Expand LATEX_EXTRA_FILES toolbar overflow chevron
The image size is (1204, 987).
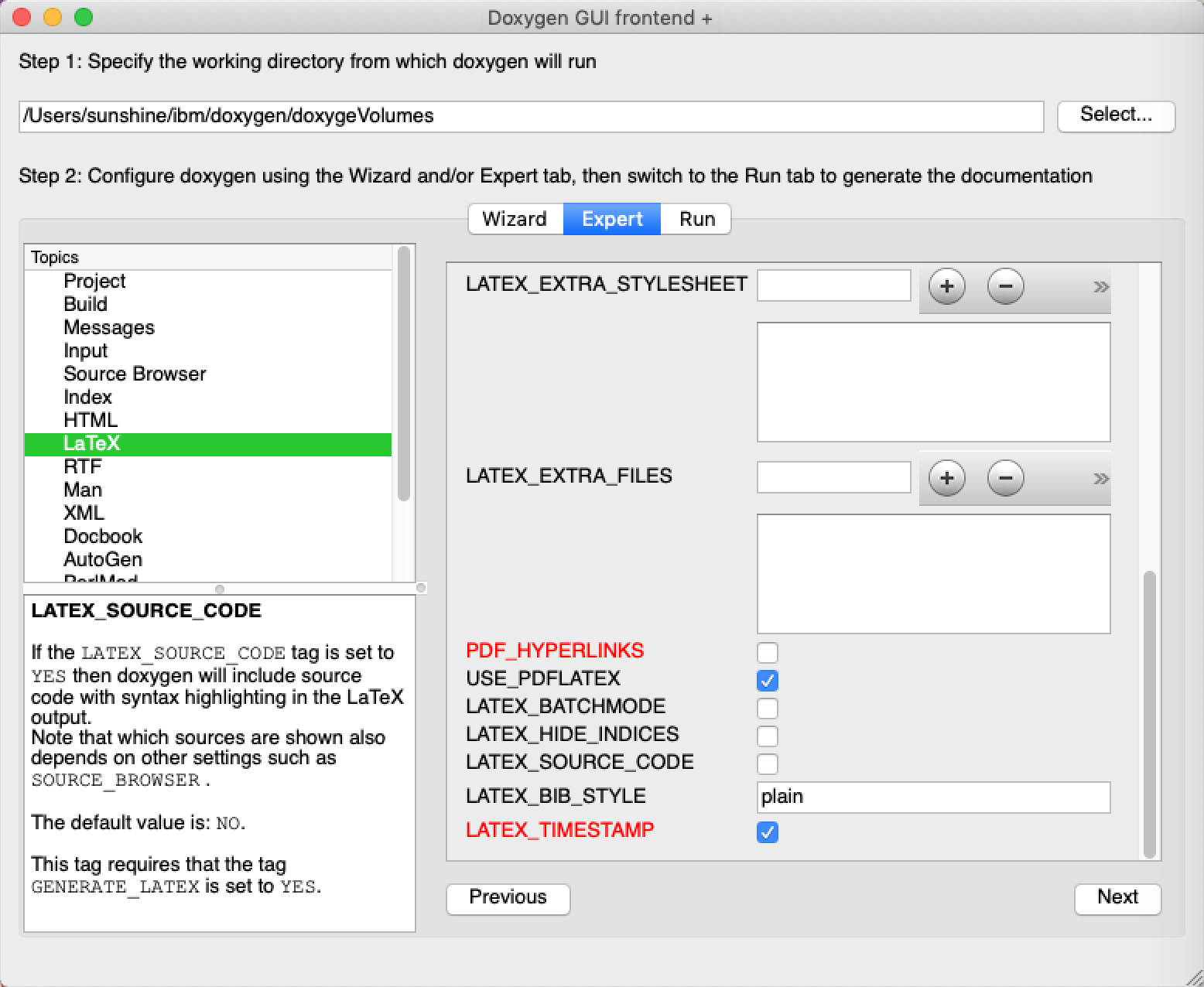tap(1100, 479)
